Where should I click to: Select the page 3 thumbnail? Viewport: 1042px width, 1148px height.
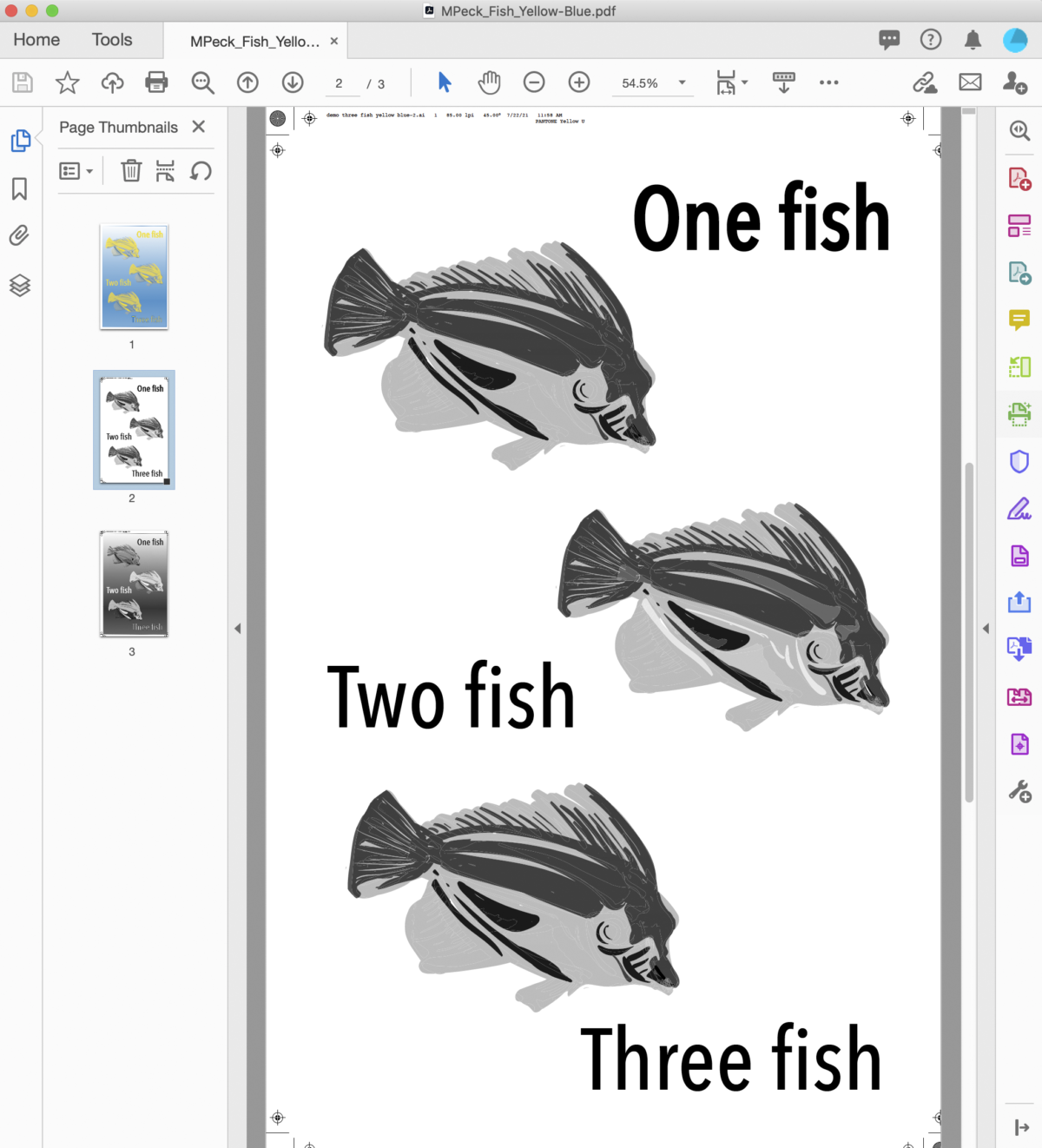click(134, 583)
